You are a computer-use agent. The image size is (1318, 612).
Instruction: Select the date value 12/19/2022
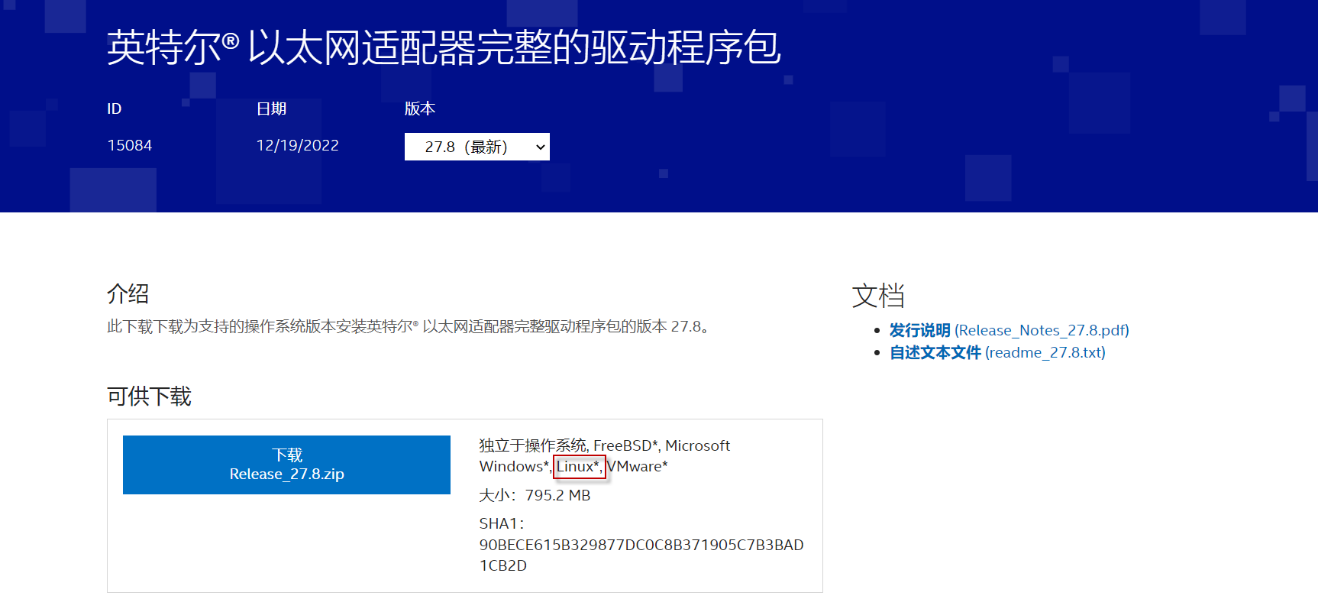click(x=297, y=146)
